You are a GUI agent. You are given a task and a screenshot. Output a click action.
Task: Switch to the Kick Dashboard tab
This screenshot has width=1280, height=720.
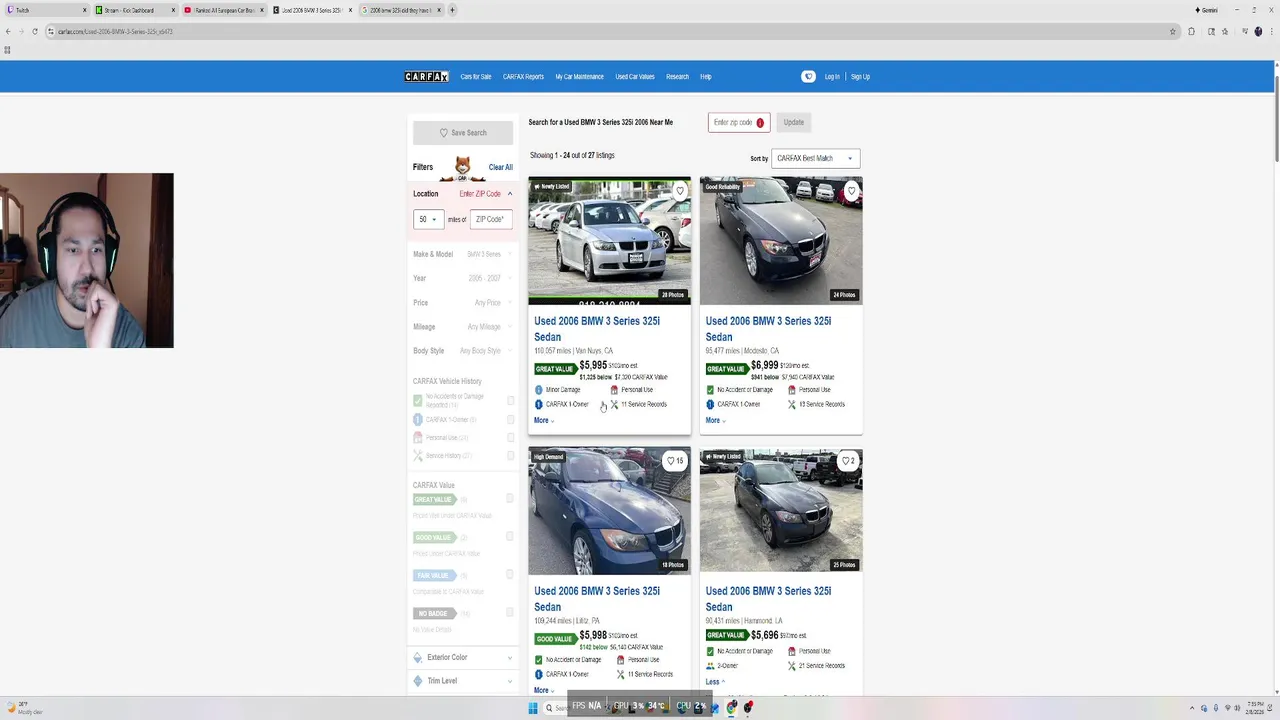click(135, 10)
